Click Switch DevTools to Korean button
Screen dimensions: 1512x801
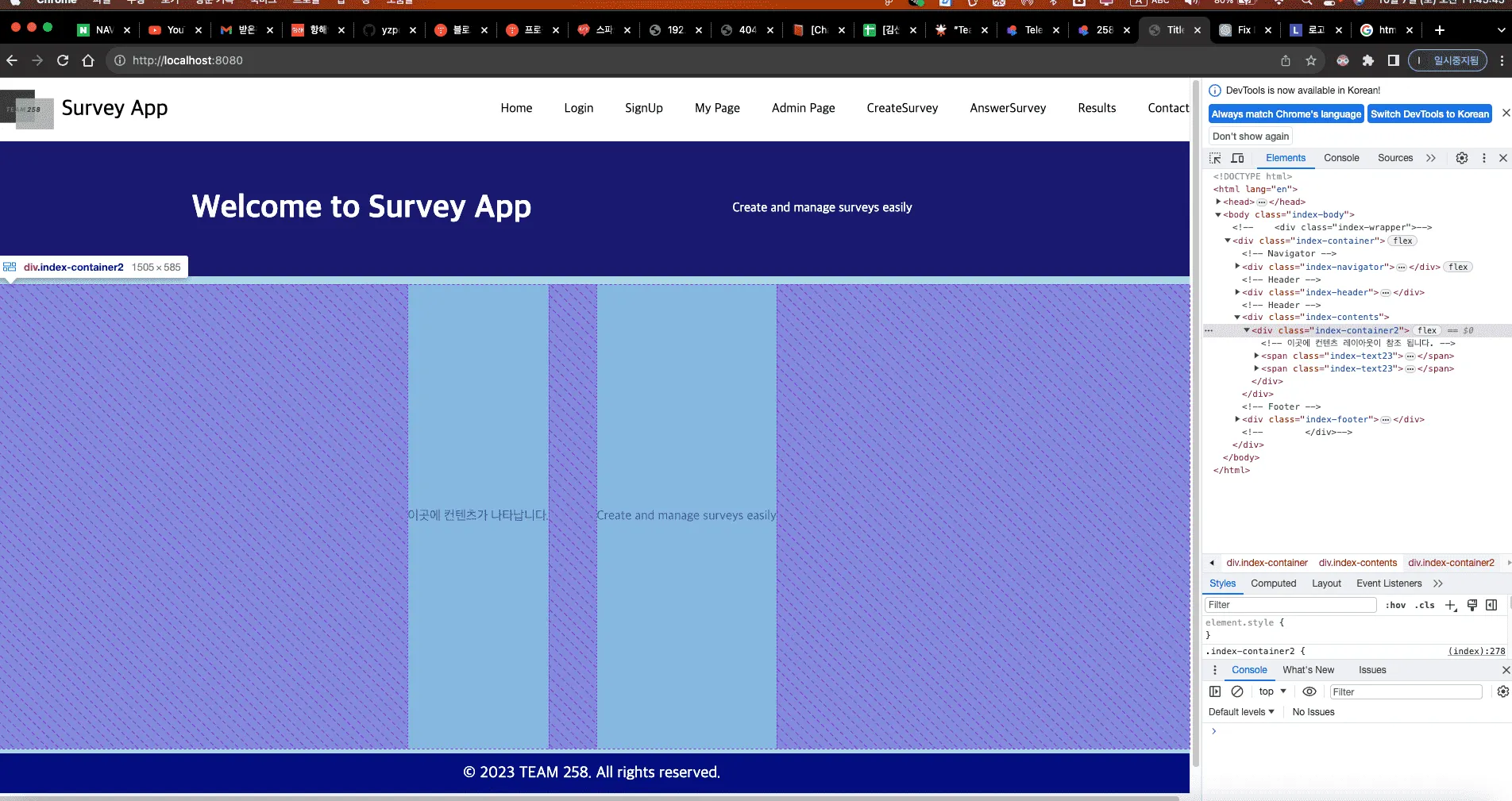(x=1430, y=114)
